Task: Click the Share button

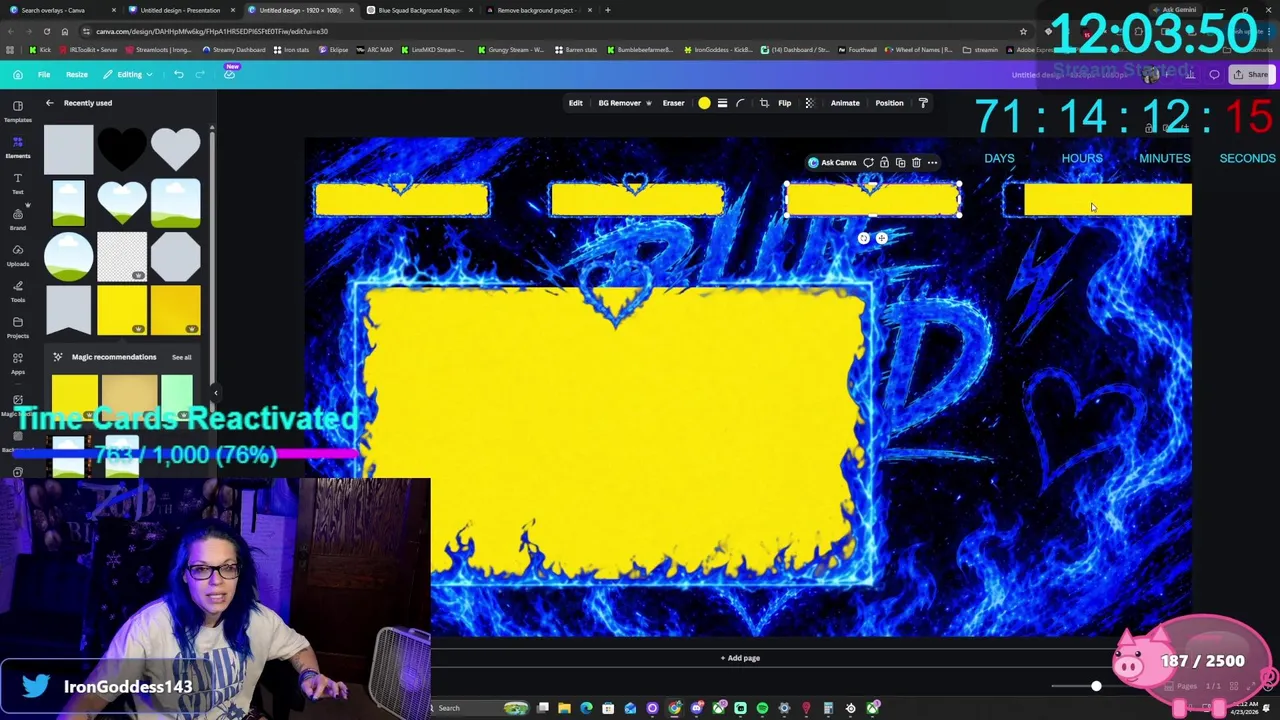Action: click(x=1251, y=74)
